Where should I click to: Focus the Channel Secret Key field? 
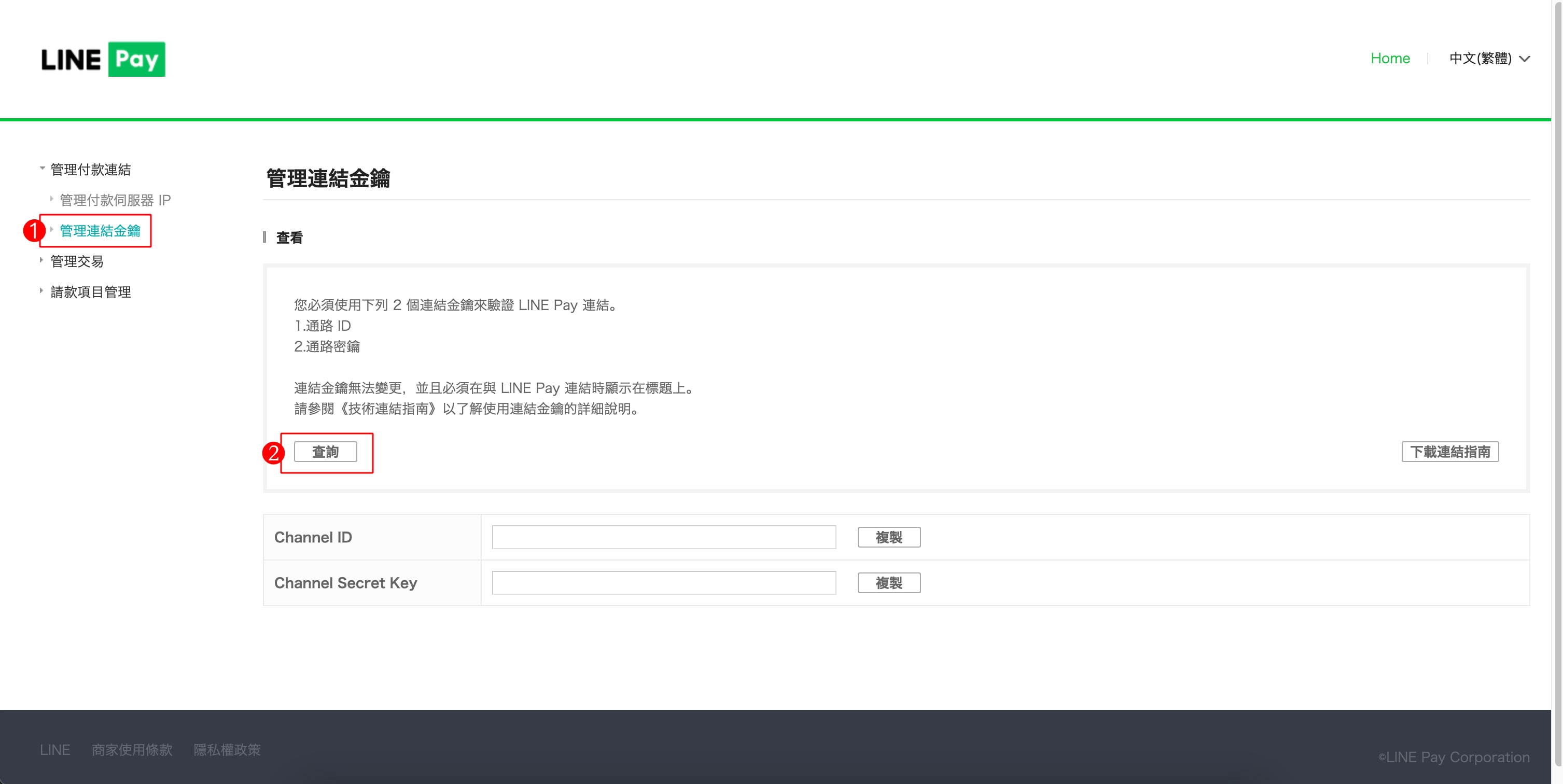coord(664,582)
